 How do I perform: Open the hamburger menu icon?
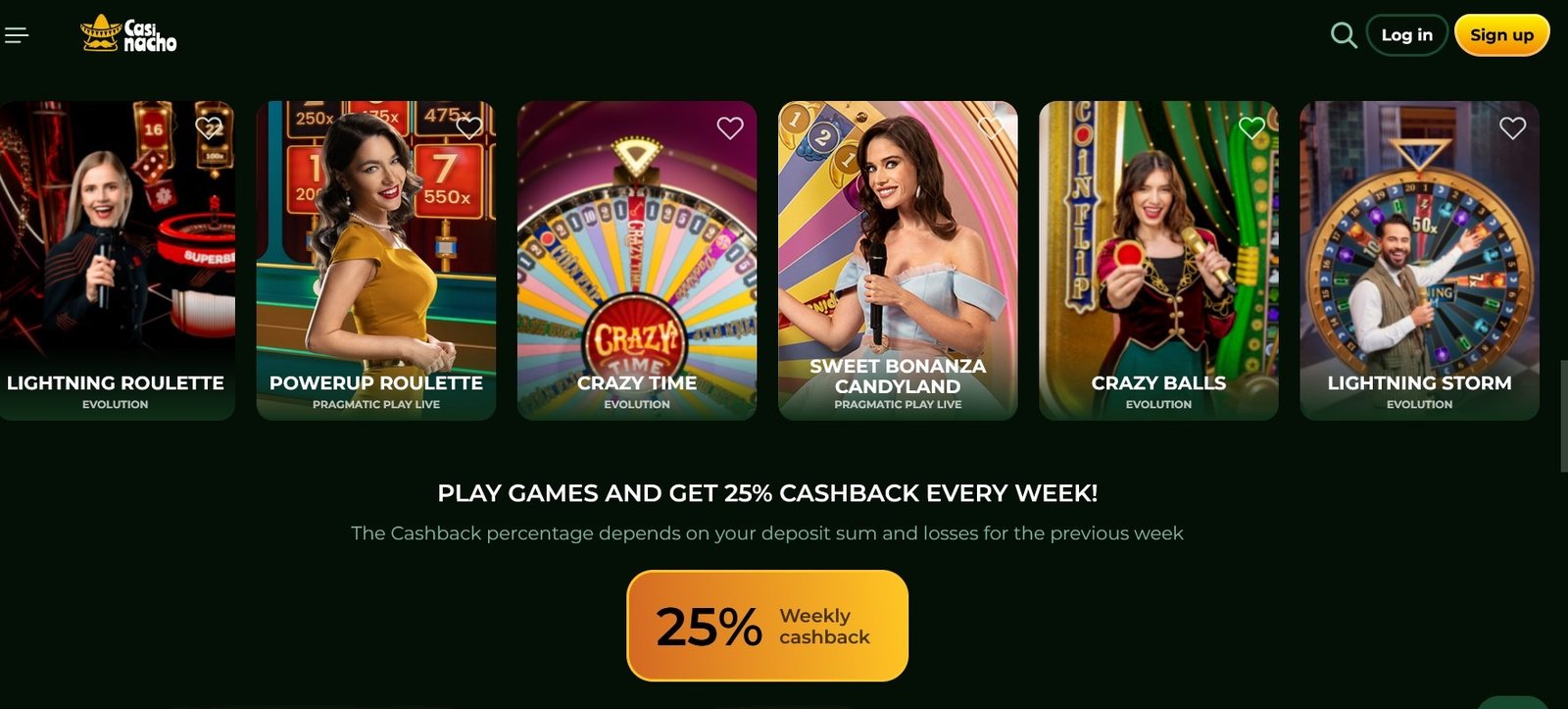pos(17,35)
